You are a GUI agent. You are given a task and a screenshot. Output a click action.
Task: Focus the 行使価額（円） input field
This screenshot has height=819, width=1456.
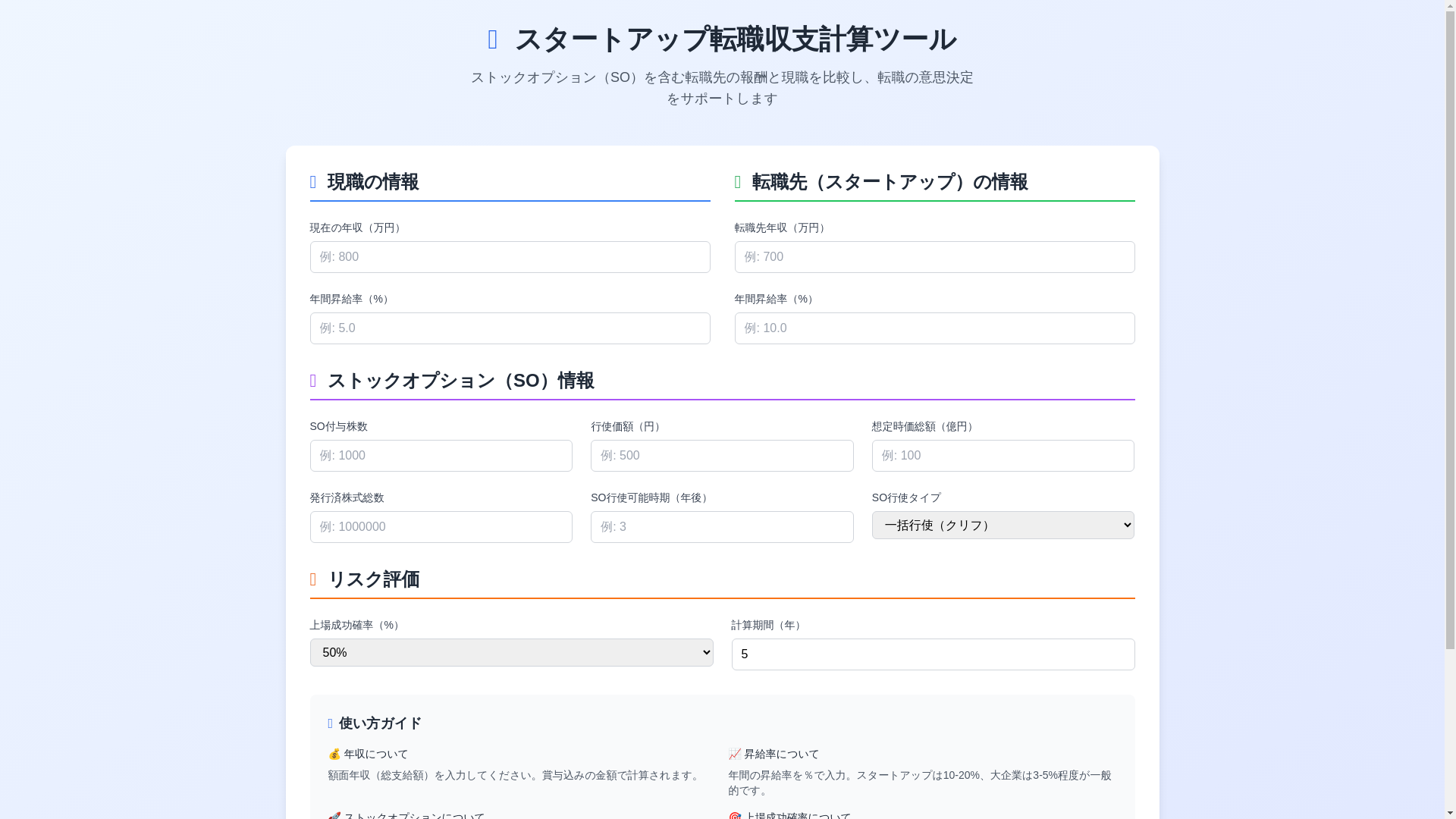click(722, 456)
